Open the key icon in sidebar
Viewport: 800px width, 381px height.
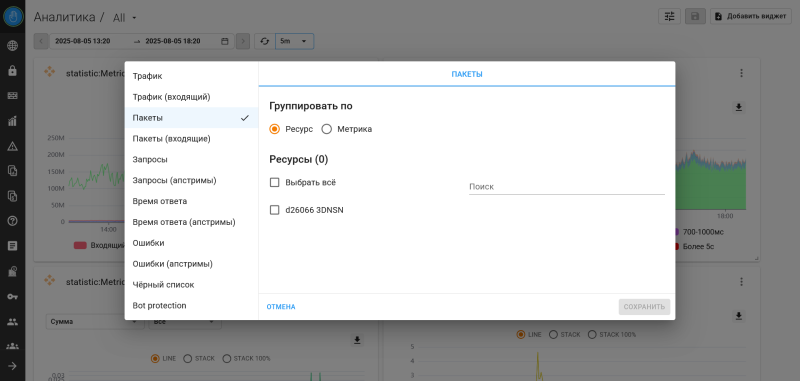coord(13,296)
